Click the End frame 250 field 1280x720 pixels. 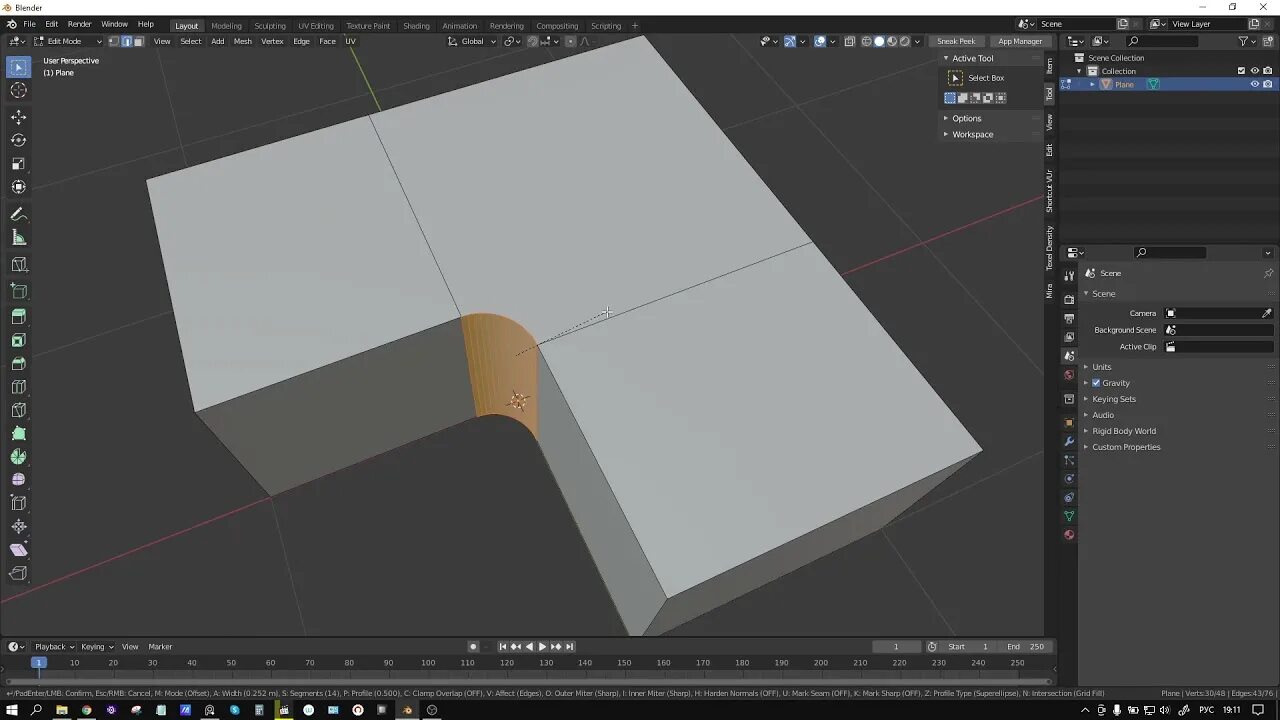click(1026, 646)
